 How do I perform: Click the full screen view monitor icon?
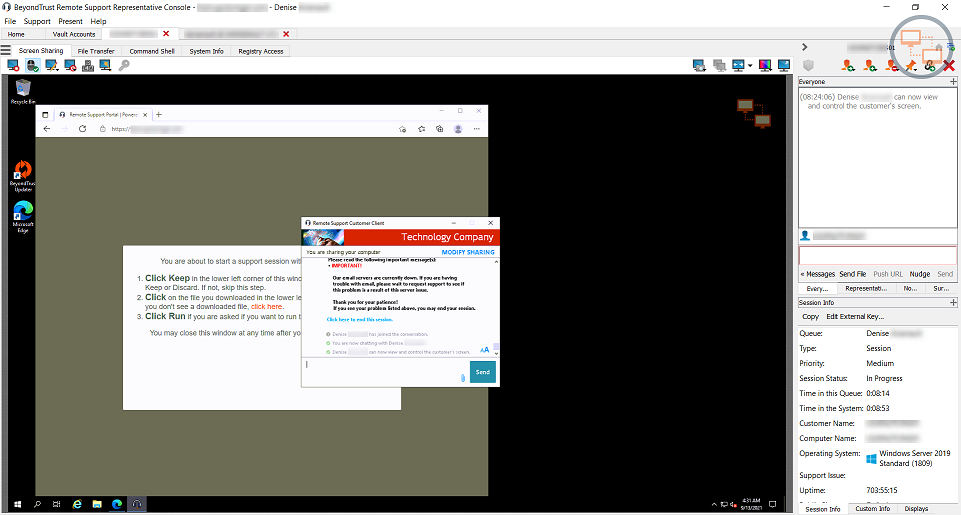click(785, 66)
